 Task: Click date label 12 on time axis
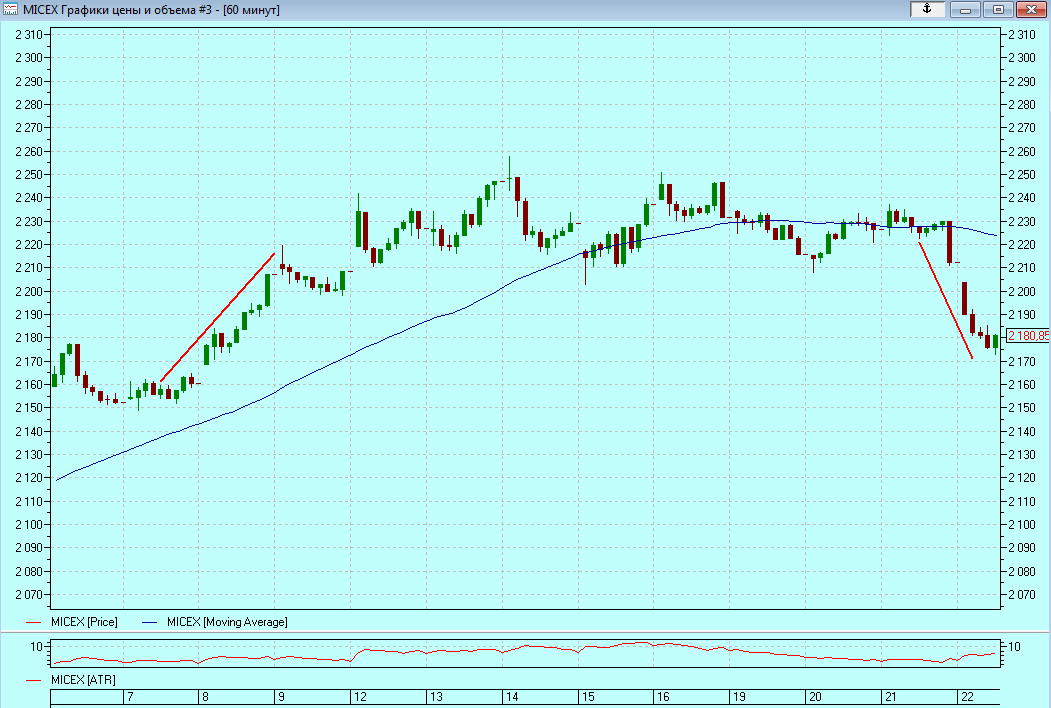tap(361, 697)
